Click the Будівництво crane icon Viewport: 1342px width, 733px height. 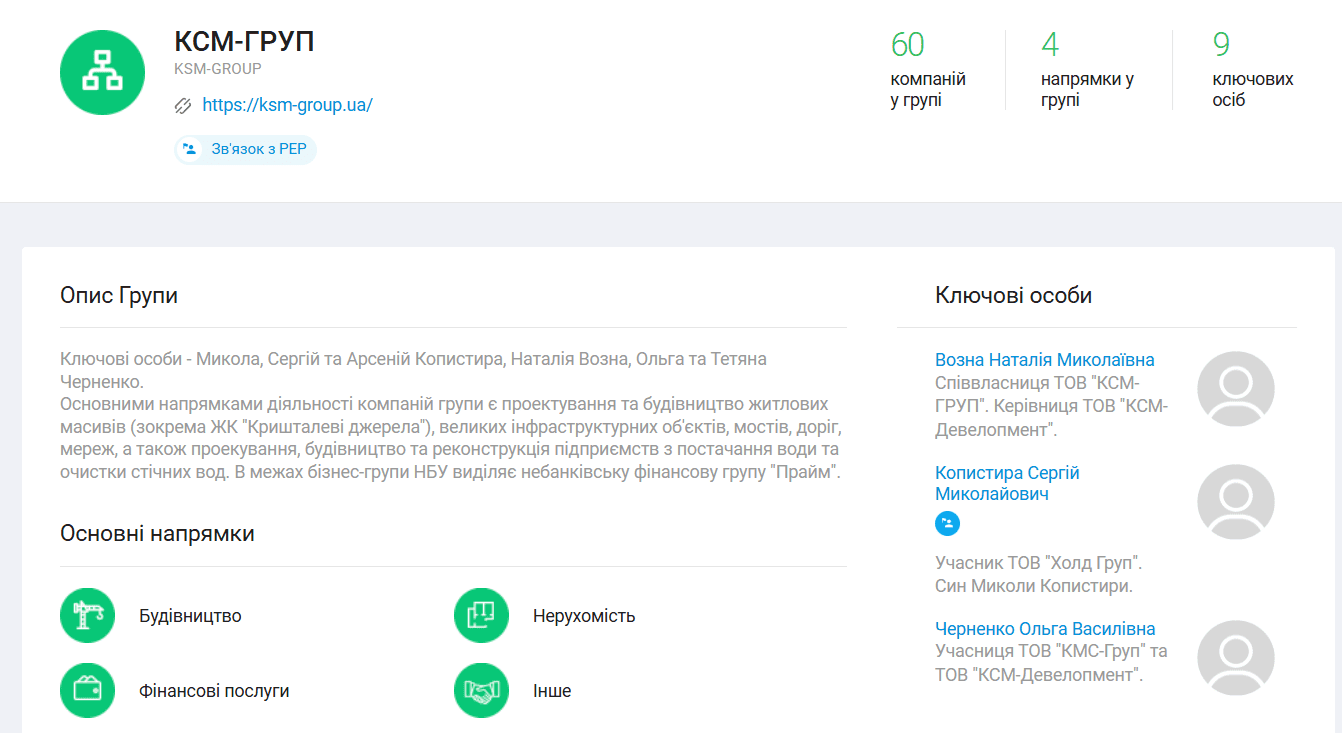[88, 615]
